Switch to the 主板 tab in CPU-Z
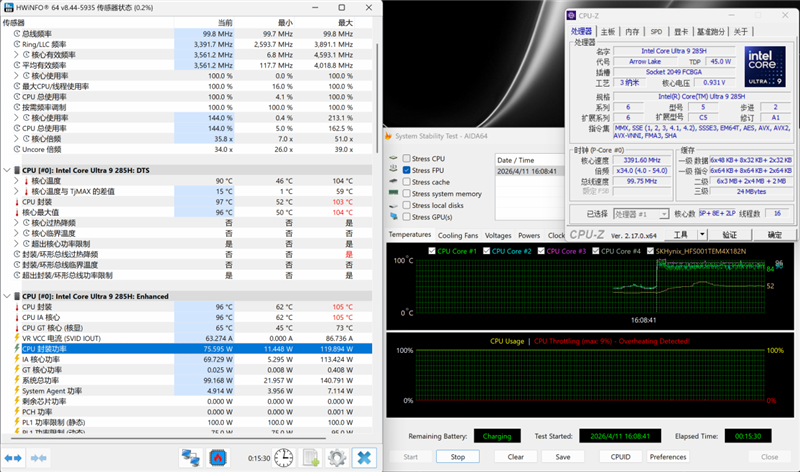The image size is (800, 472). 608,32
